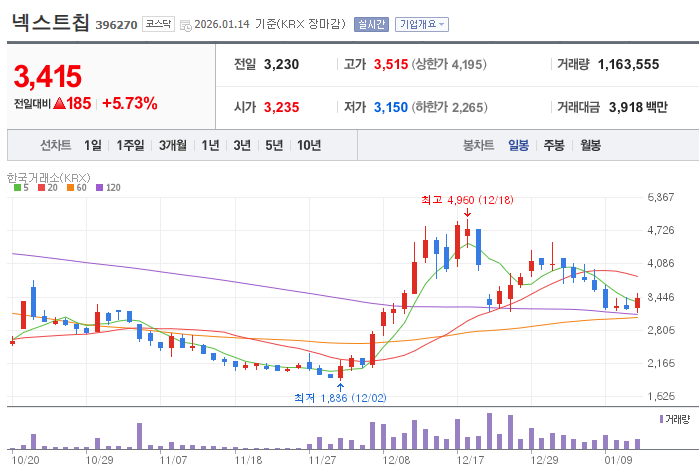Click the previous close value 3,230

[281, 65]
